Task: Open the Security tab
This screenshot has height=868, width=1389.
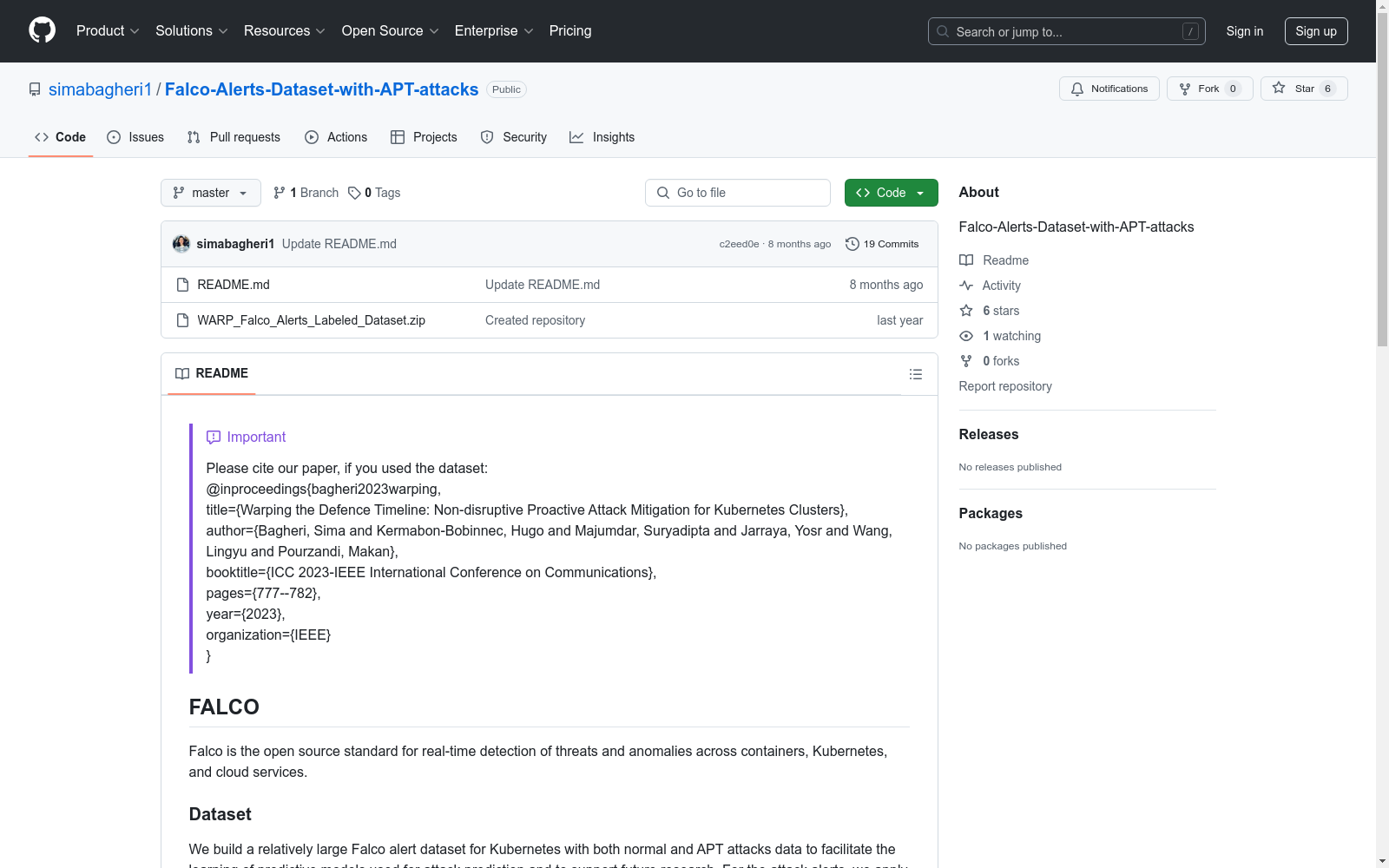Action: click(x=514, y=137)
